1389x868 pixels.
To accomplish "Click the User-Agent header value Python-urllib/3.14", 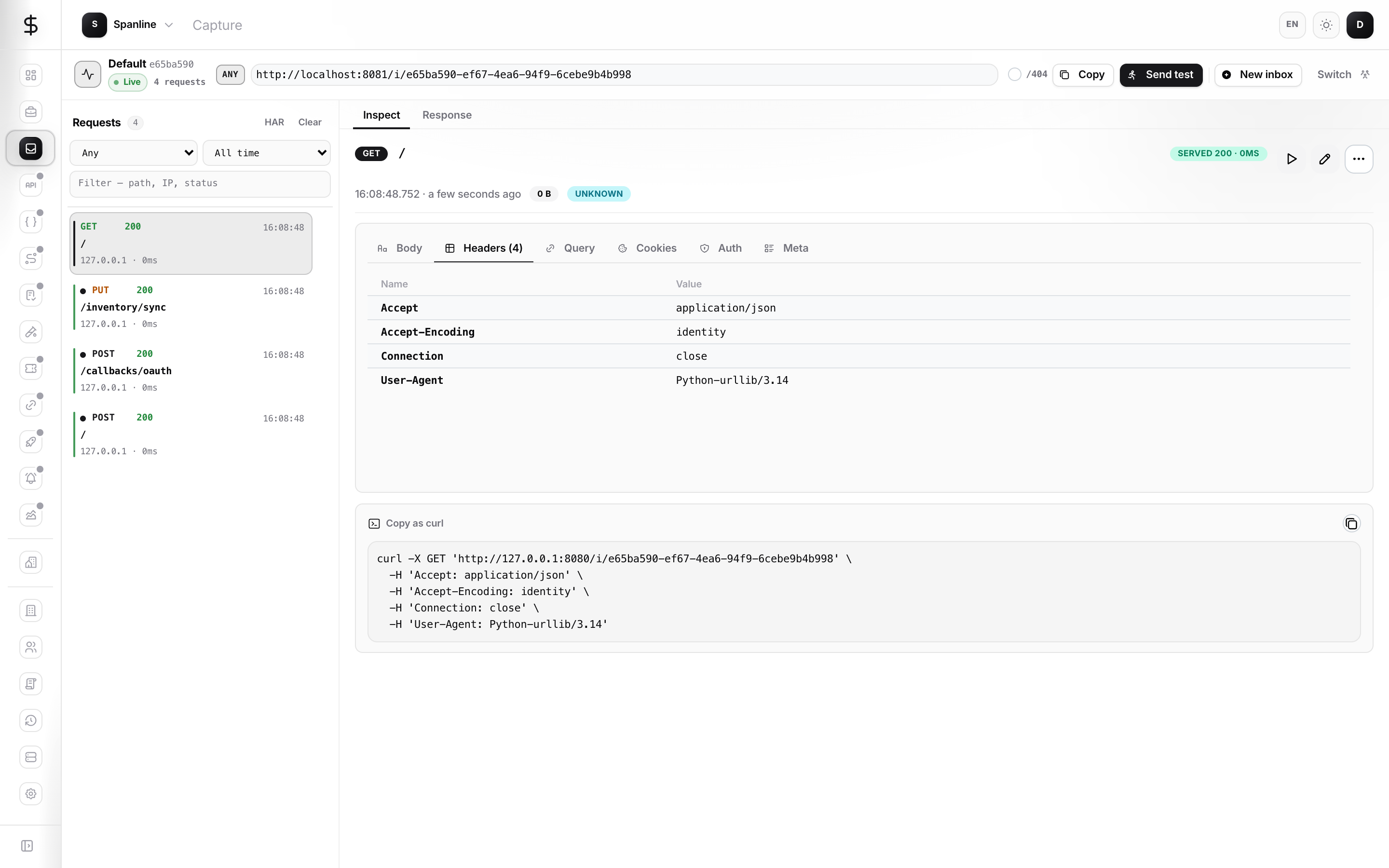I will 732,380.
